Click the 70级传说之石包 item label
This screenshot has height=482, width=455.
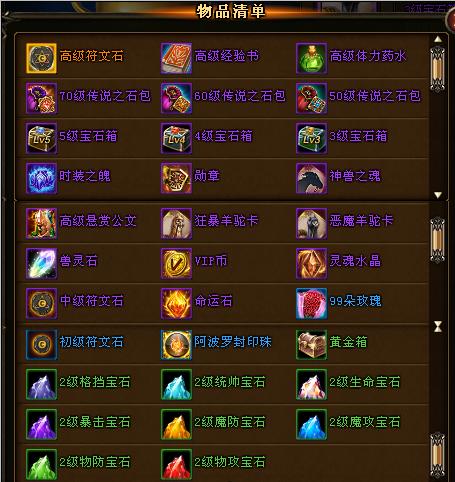105,96
